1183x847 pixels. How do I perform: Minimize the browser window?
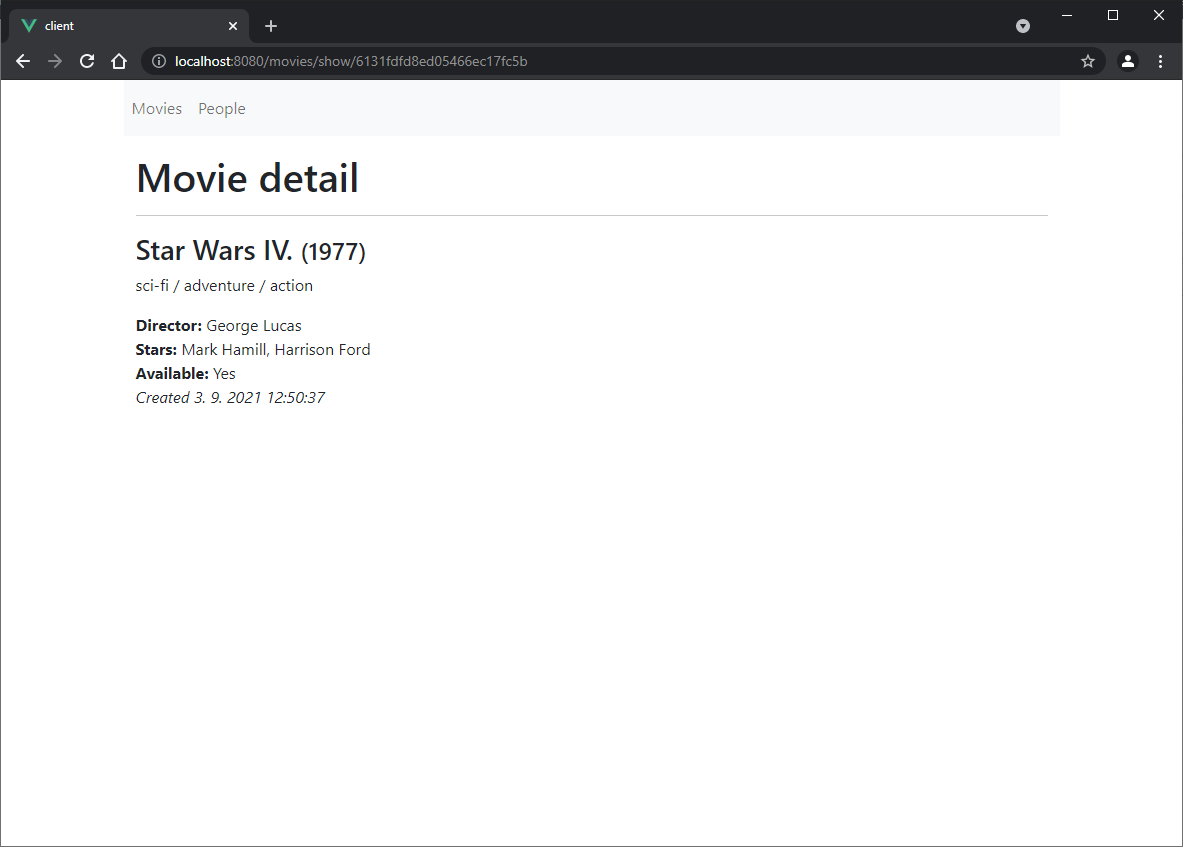(x=1067, y=15)
